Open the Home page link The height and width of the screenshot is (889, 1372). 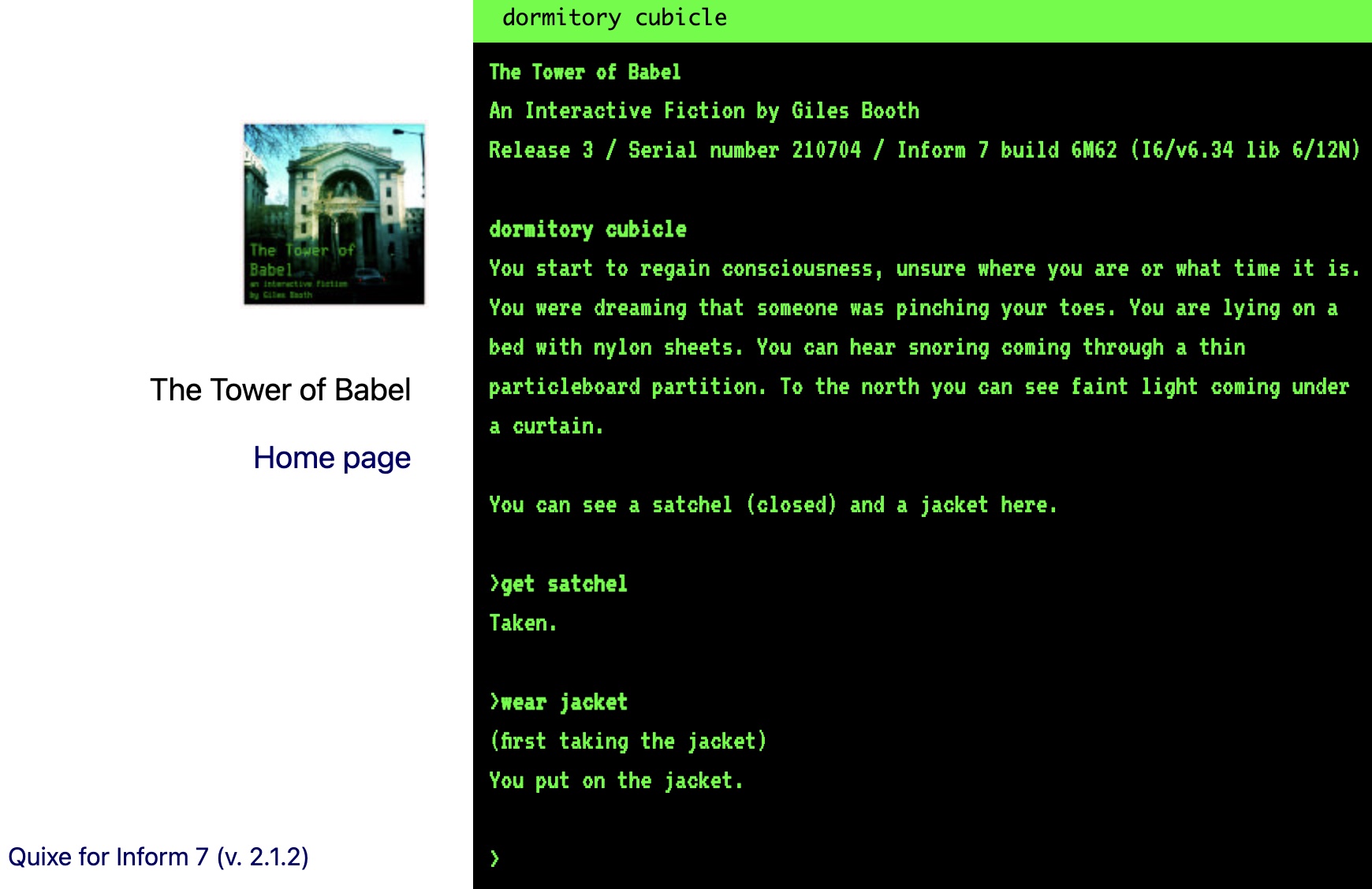pyautogui.click(x=331, y=458)
